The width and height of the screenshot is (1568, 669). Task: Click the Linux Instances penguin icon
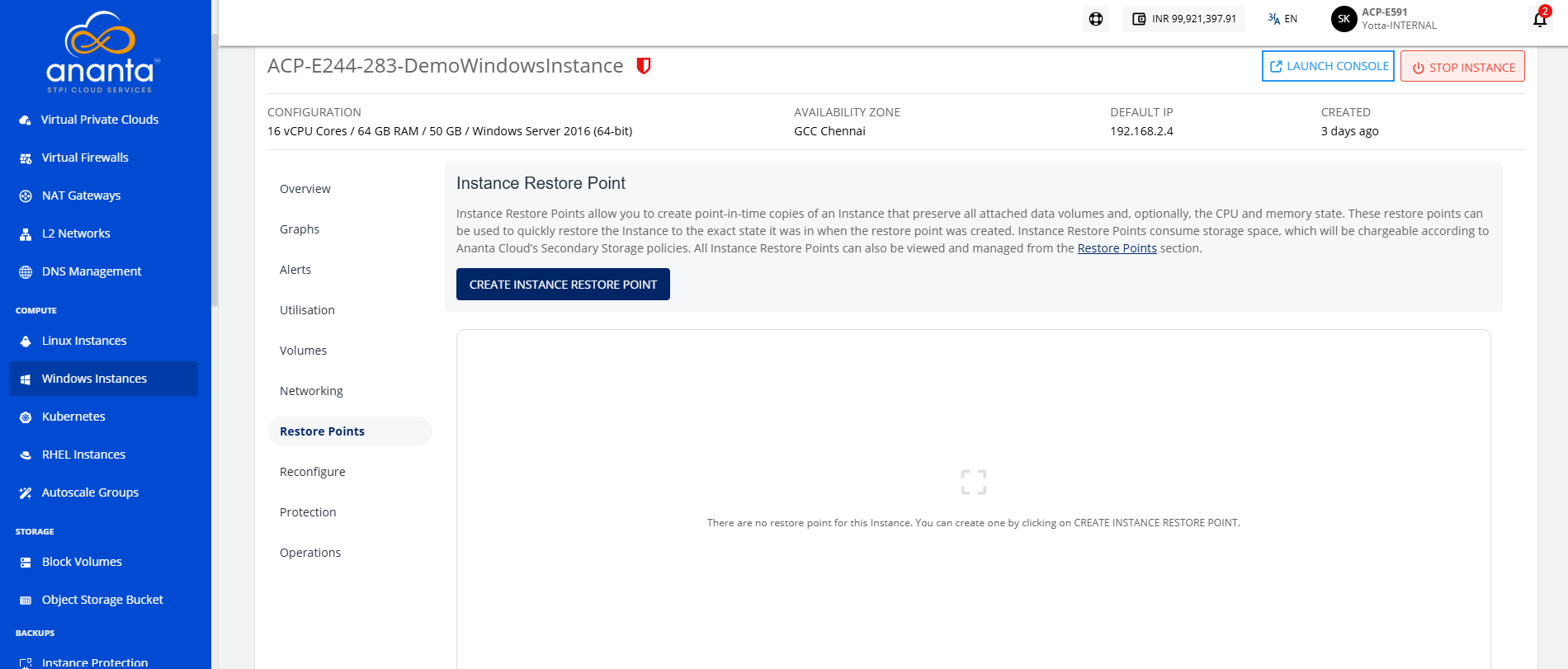pyautogui.click(x=26, y=341)
